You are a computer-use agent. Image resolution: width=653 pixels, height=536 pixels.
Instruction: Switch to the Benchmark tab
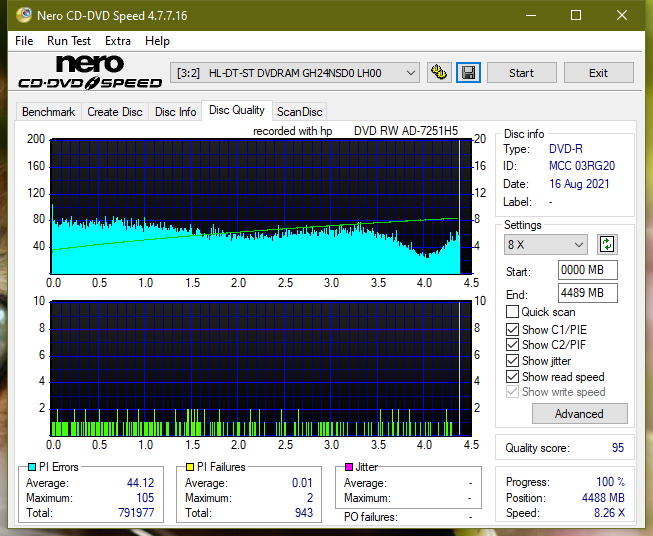tap(49, 112)
